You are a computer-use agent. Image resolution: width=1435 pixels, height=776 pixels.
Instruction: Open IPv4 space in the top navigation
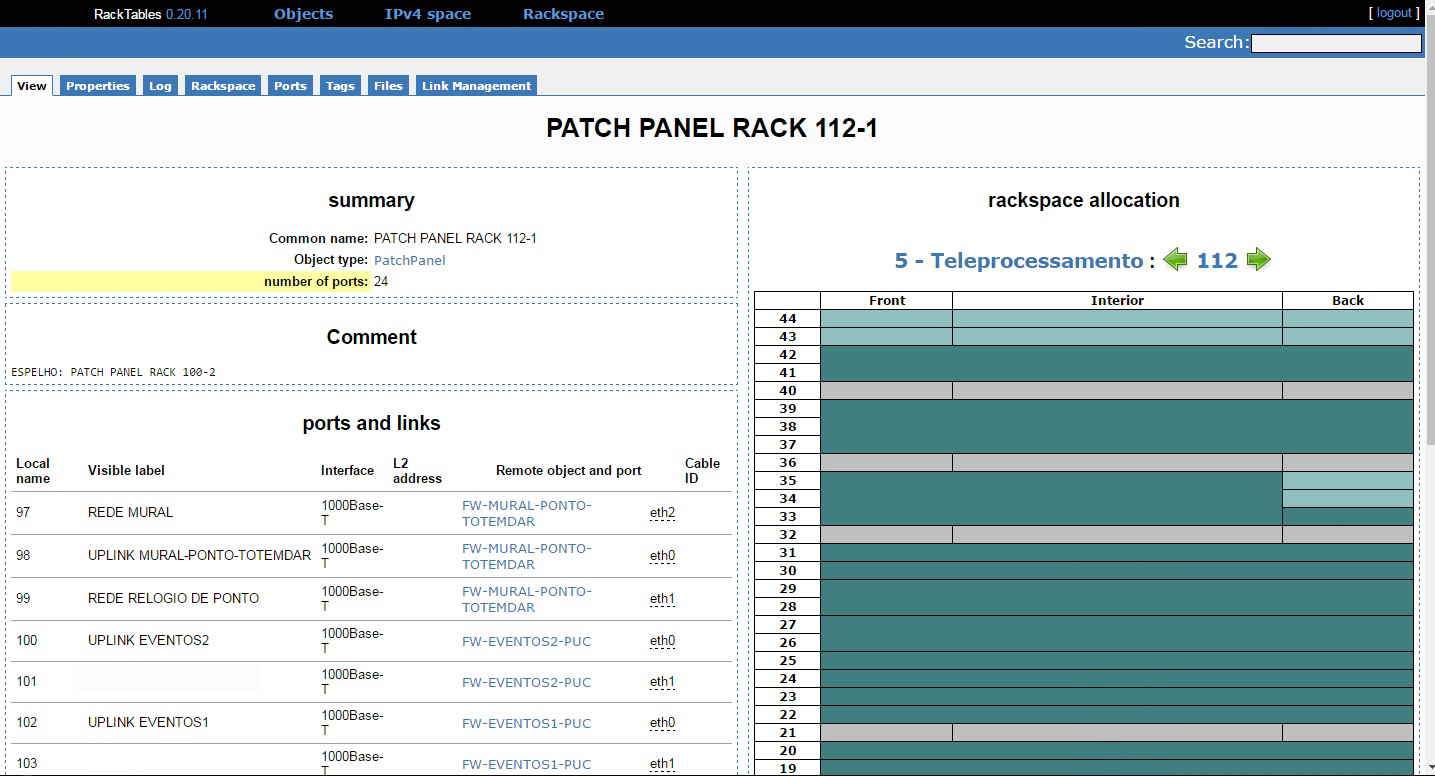pyautogui.click(x=428, y=14)
